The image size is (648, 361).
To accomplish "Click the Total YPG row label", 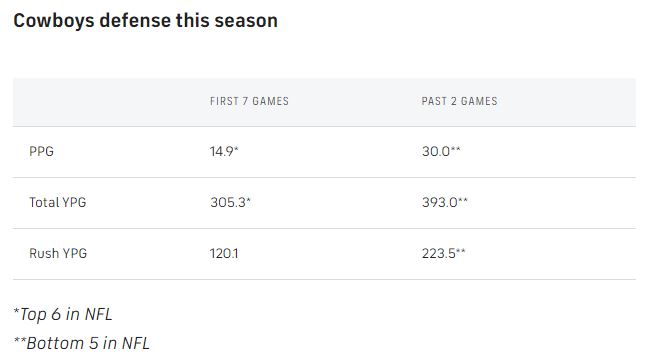I will (x=57, y=202).
